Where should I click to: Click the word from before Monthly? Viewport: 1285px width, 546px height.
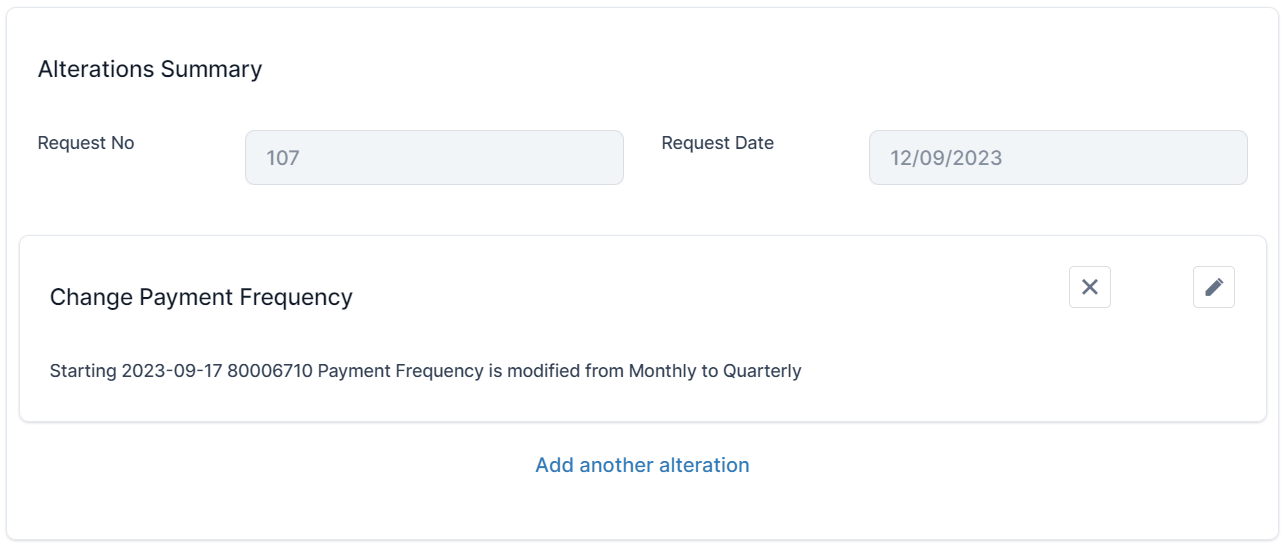pyautogui.click(x=604, y=371)
